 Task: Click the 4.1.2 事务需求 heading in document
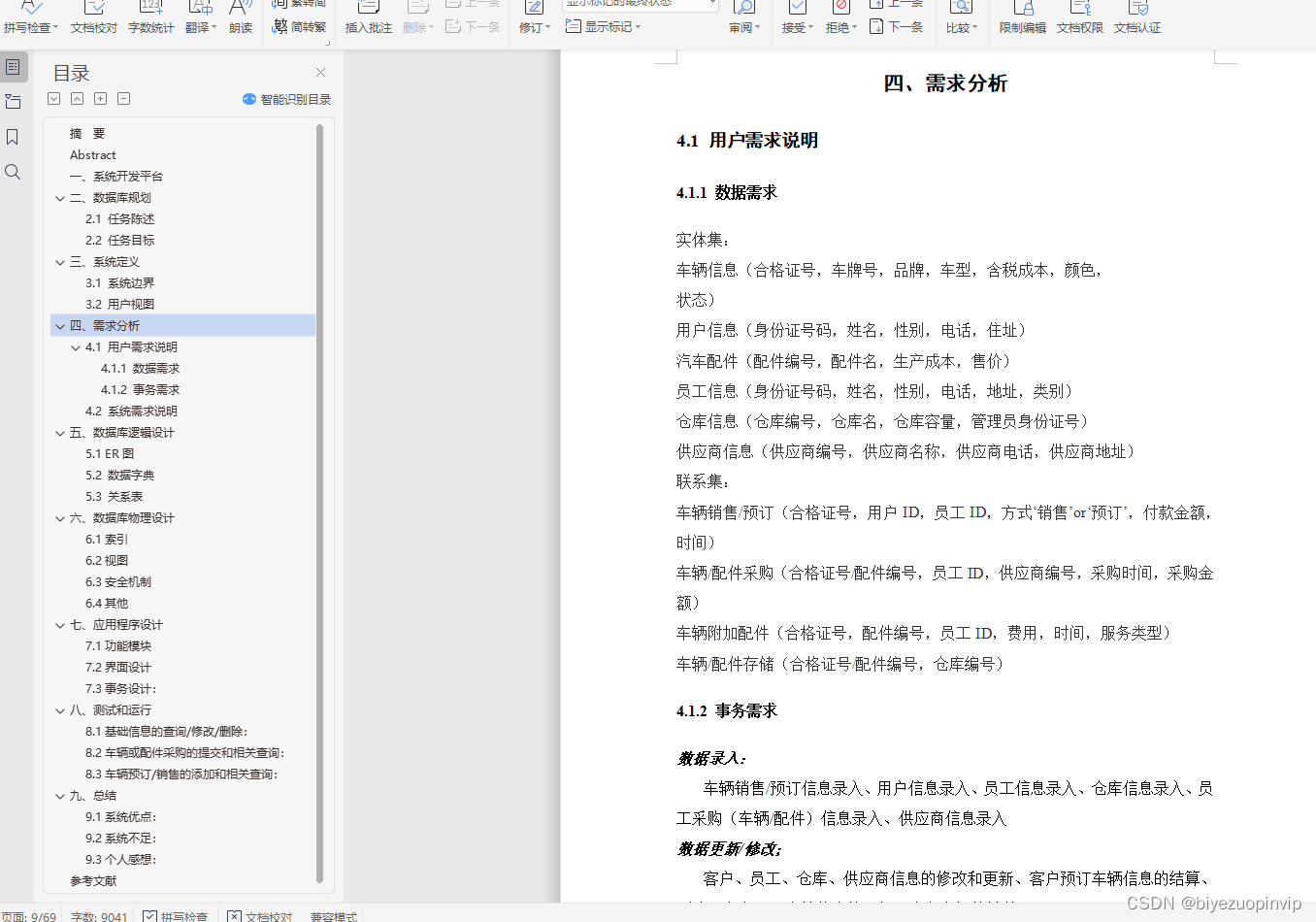click(727, 711)
